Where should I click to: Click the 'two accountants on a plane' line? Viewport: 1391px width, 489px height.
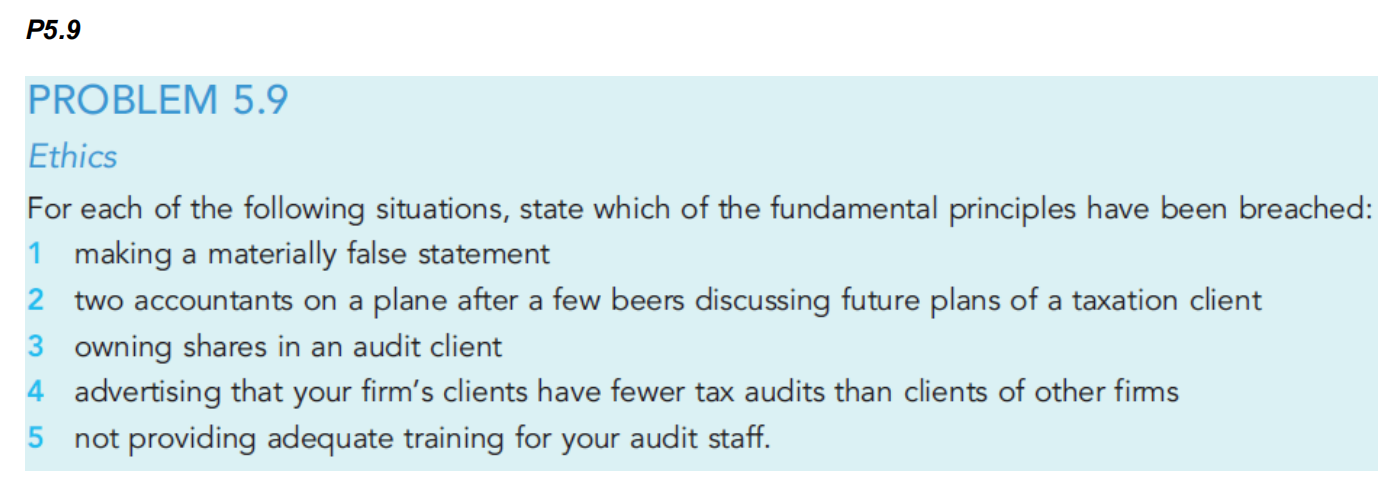pos(668,300)
